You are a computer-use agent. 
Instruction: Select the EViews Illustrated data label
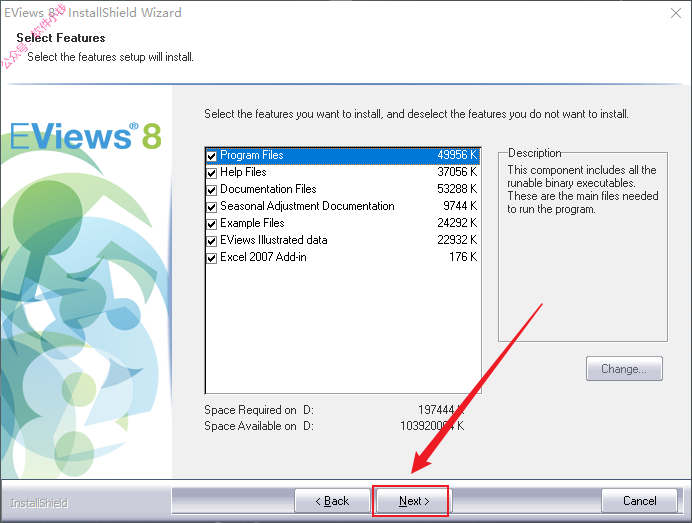pyautogui.click(x=274, y=240)
